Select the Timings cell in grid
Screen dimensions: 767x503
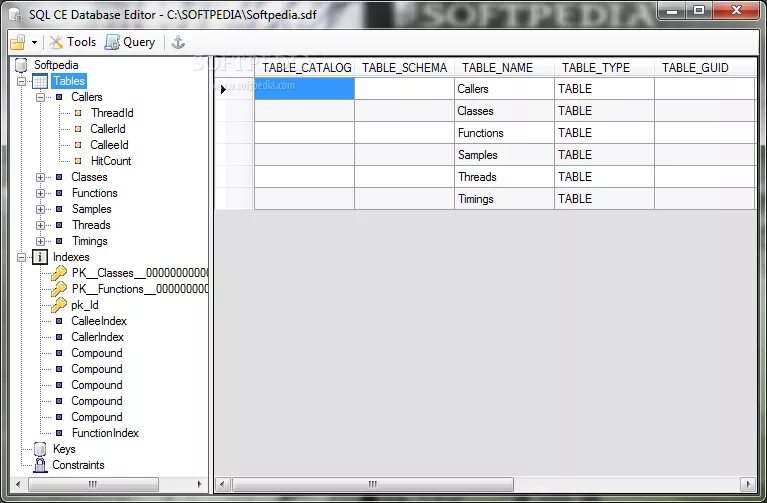(x=504, y=199)
